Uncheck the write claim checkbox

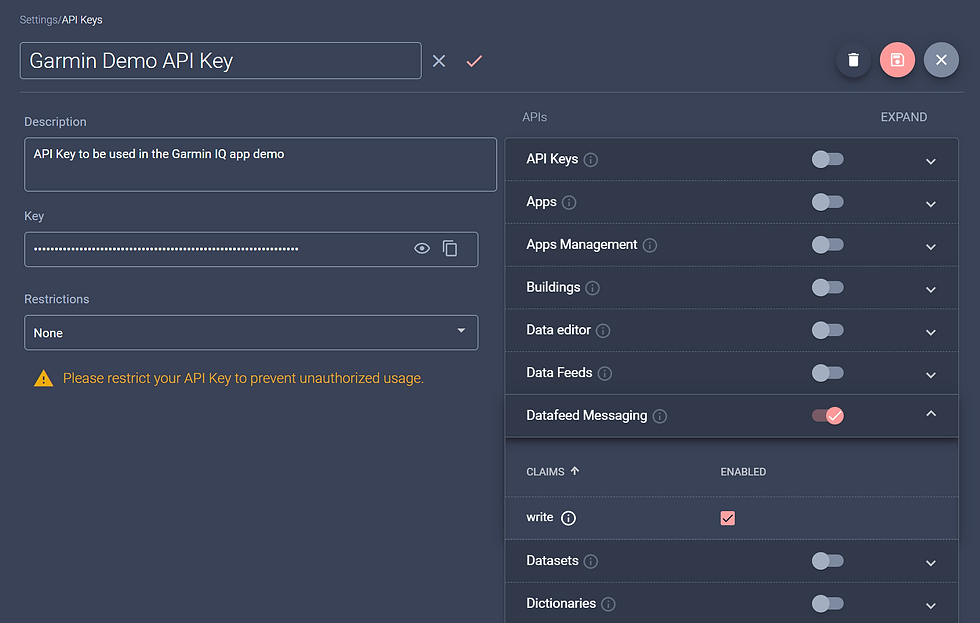pyautogui.click(x=728, y=518)
